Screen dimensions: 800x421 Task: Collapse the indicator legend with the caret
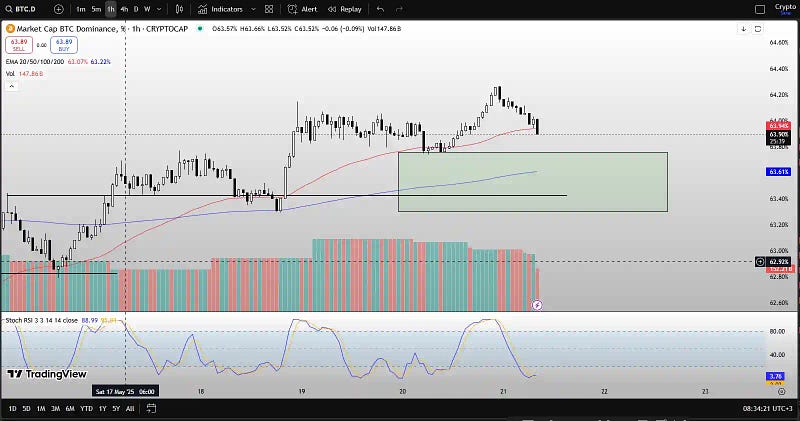11,86
